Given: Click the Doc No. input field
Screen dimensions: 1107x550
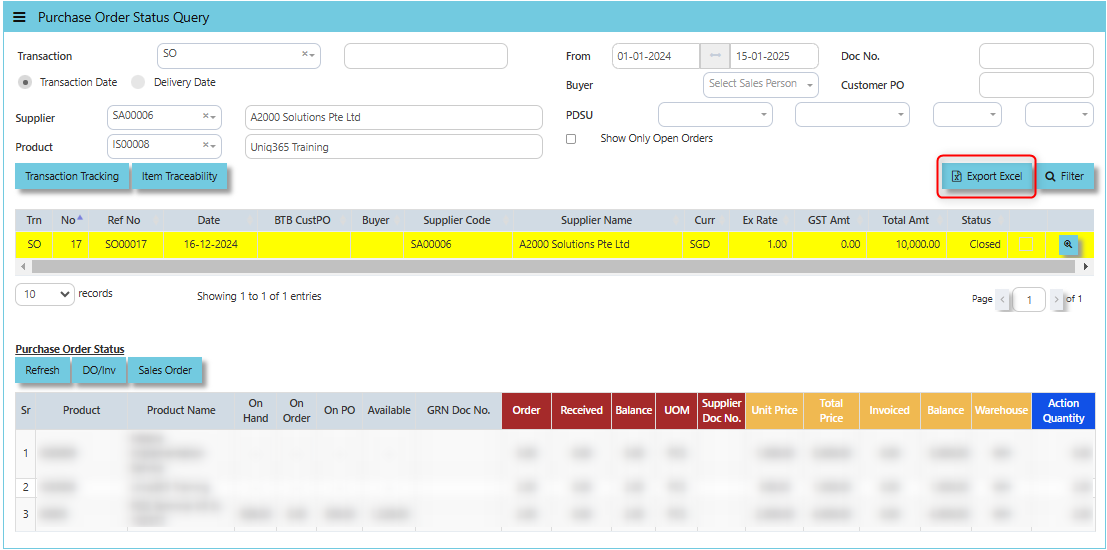Looking at the screenshot, I should (x=1035, y=56).
